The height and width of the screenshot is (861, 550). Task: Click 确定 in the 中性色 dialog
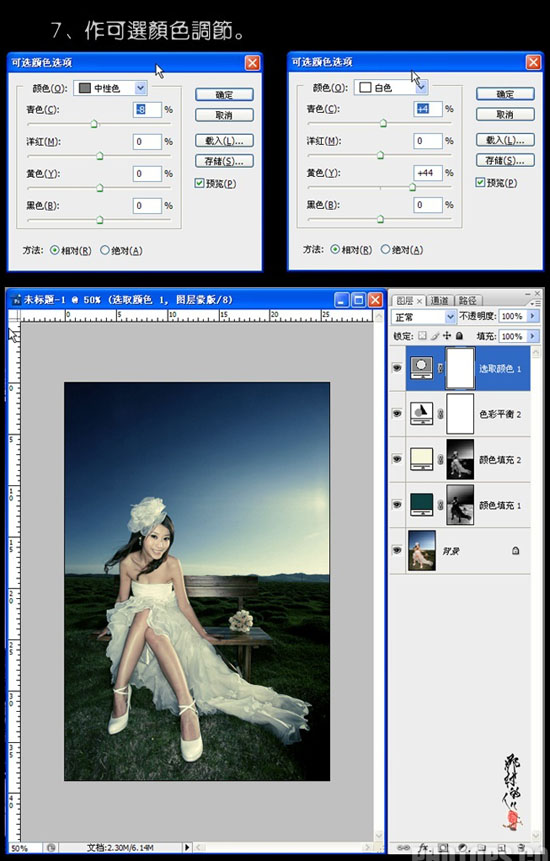pyautogui.click(x=225, y=94)
